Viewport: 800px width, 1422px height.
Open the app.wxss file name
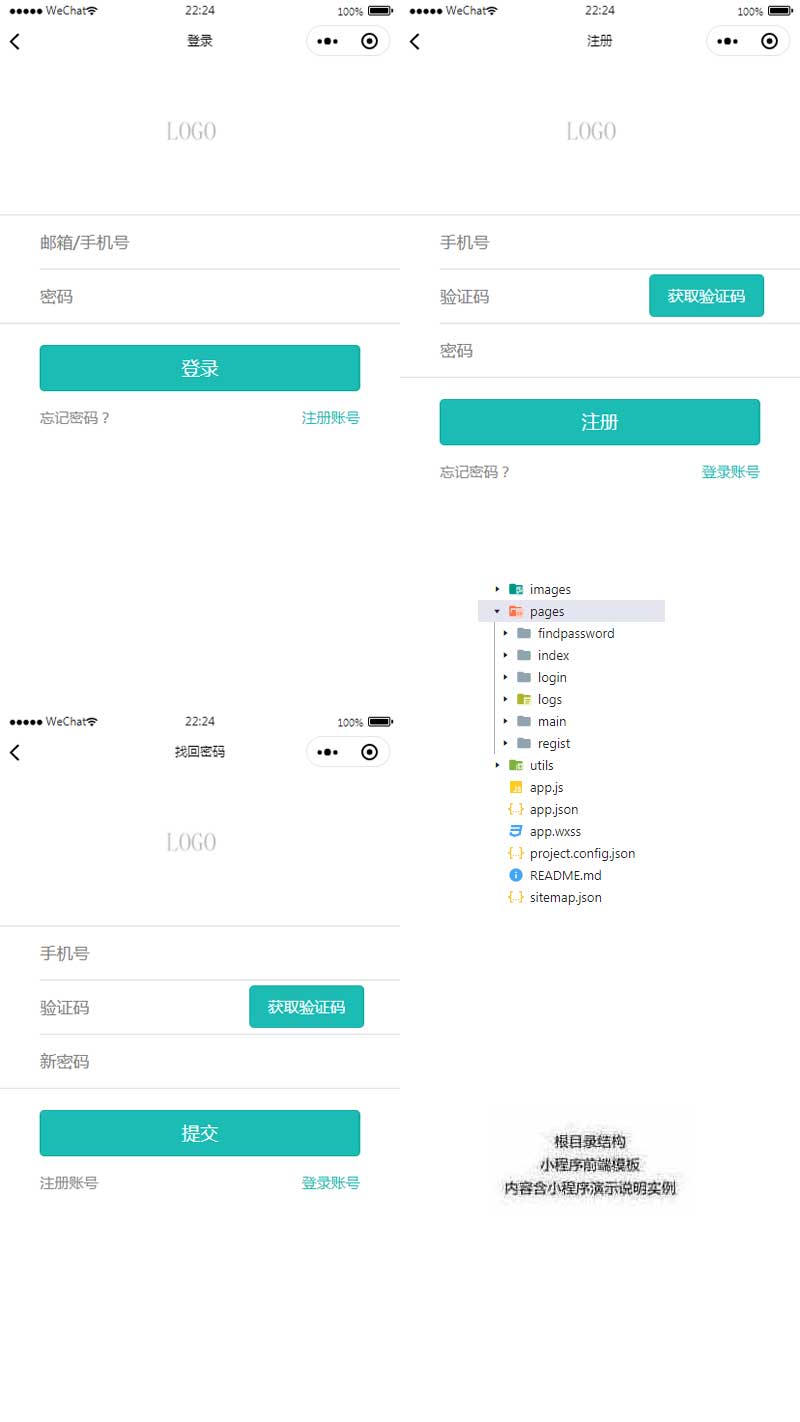pos(555,831)
